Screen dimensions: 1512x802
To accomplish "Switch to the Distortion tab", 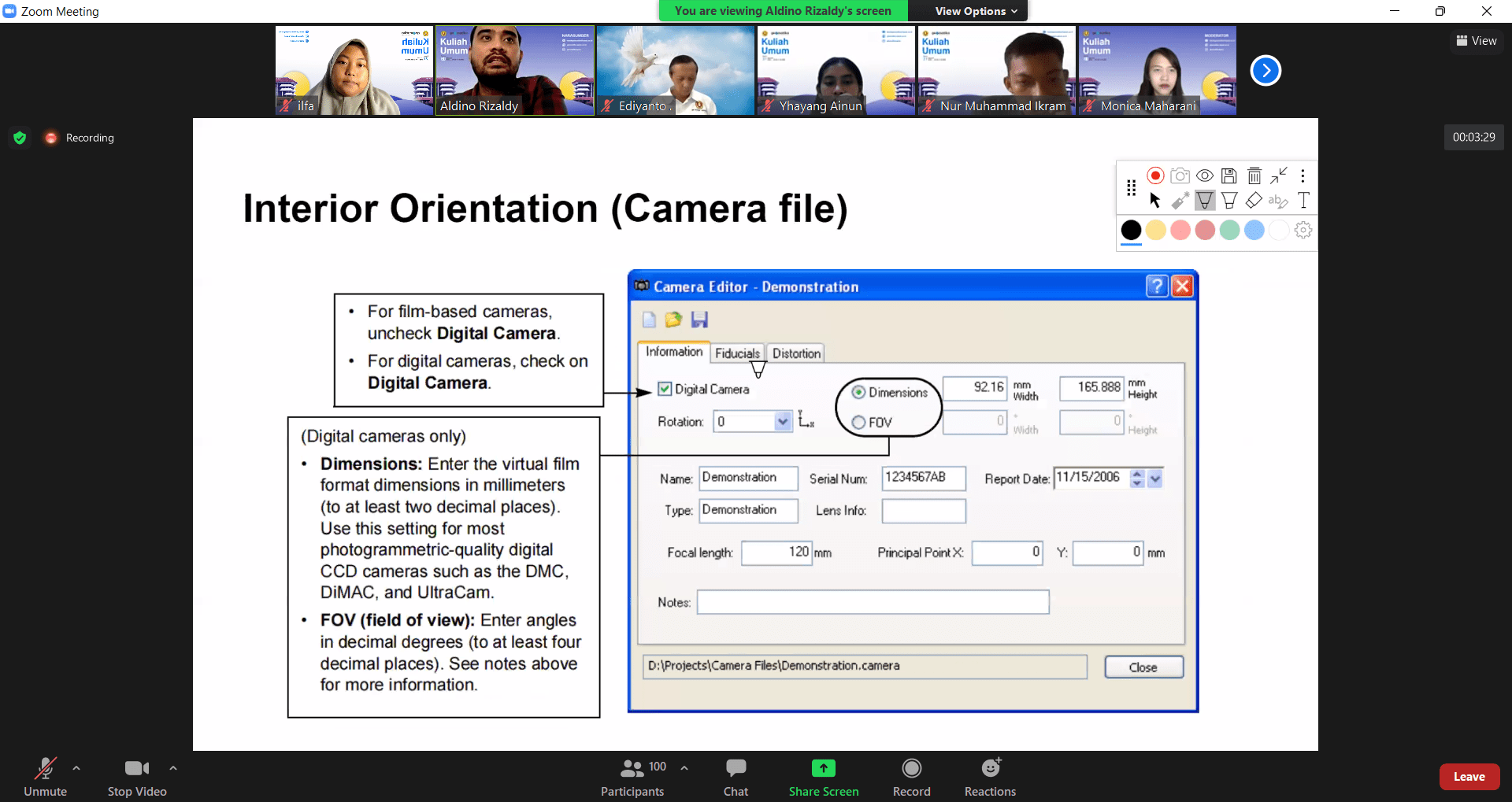I will (x=796, y=353).
